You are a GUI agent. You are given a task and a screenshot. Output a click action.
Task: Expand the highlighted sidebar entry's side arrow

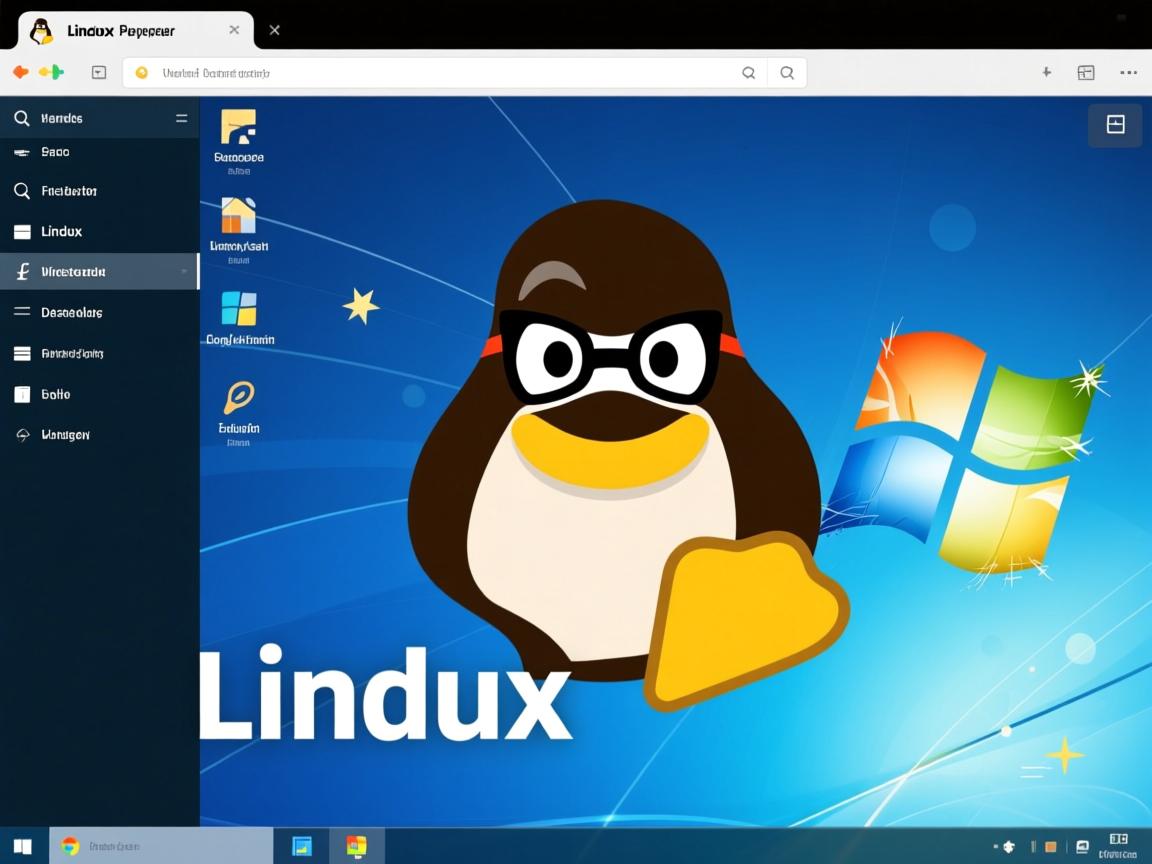click(184, 271)
